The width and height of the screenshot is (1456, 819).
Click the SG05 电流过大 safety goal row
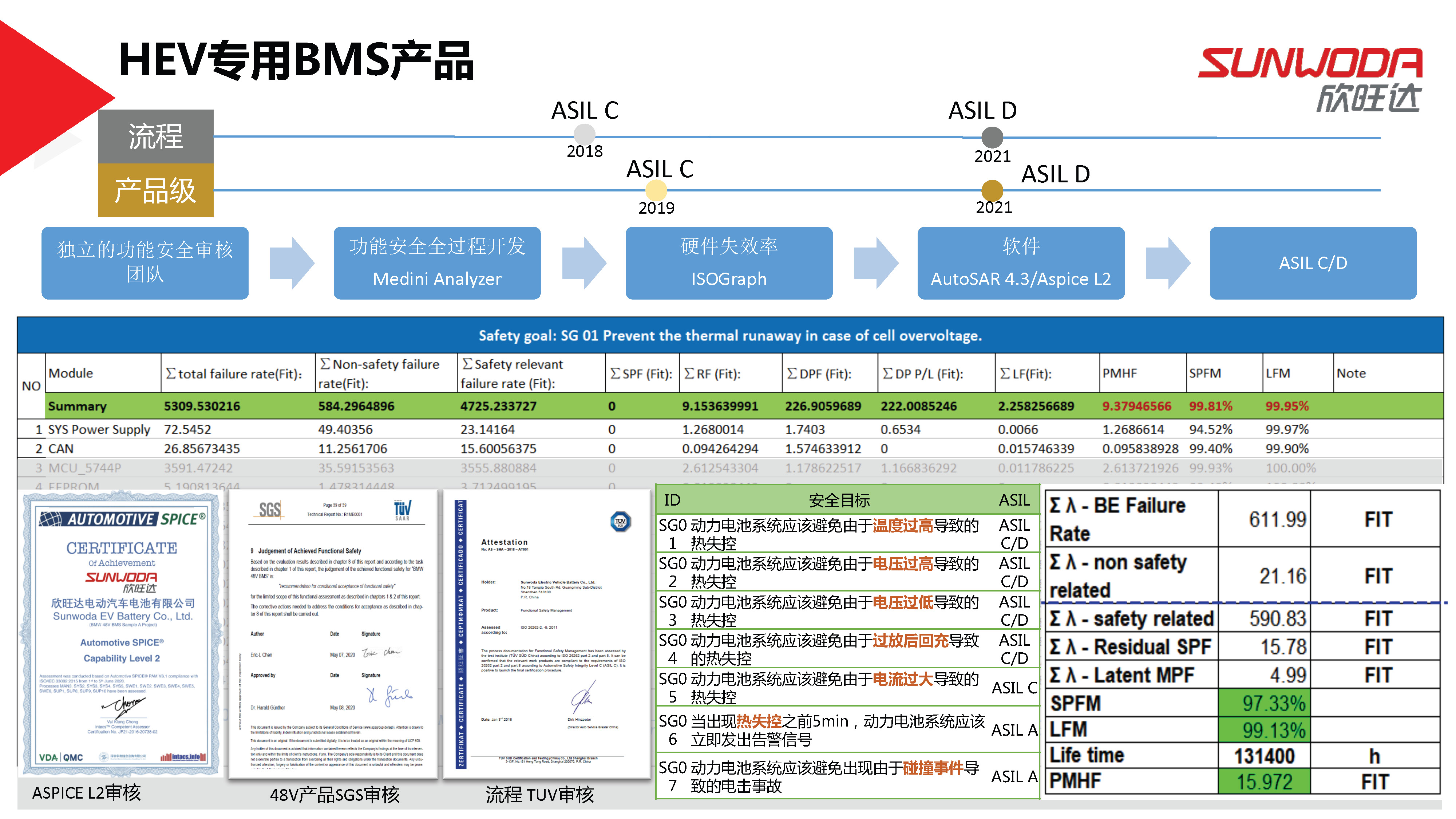coord(847,687)
